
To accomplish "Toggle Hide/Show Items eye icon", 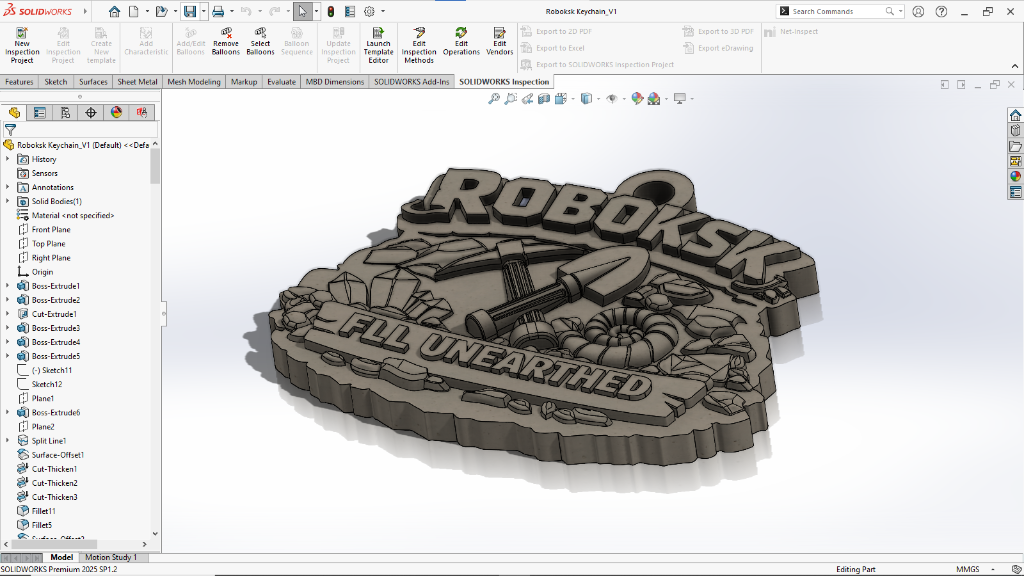I will click(x=611, y=99).
